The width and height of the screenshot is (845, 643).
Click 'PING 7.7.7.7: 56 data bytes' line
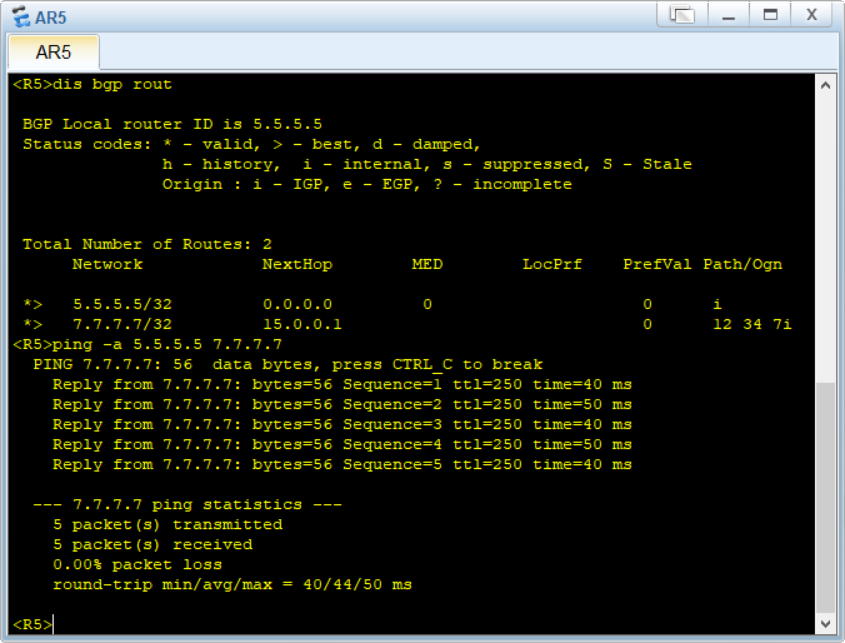pyautogui.click(x=288, y=364)
